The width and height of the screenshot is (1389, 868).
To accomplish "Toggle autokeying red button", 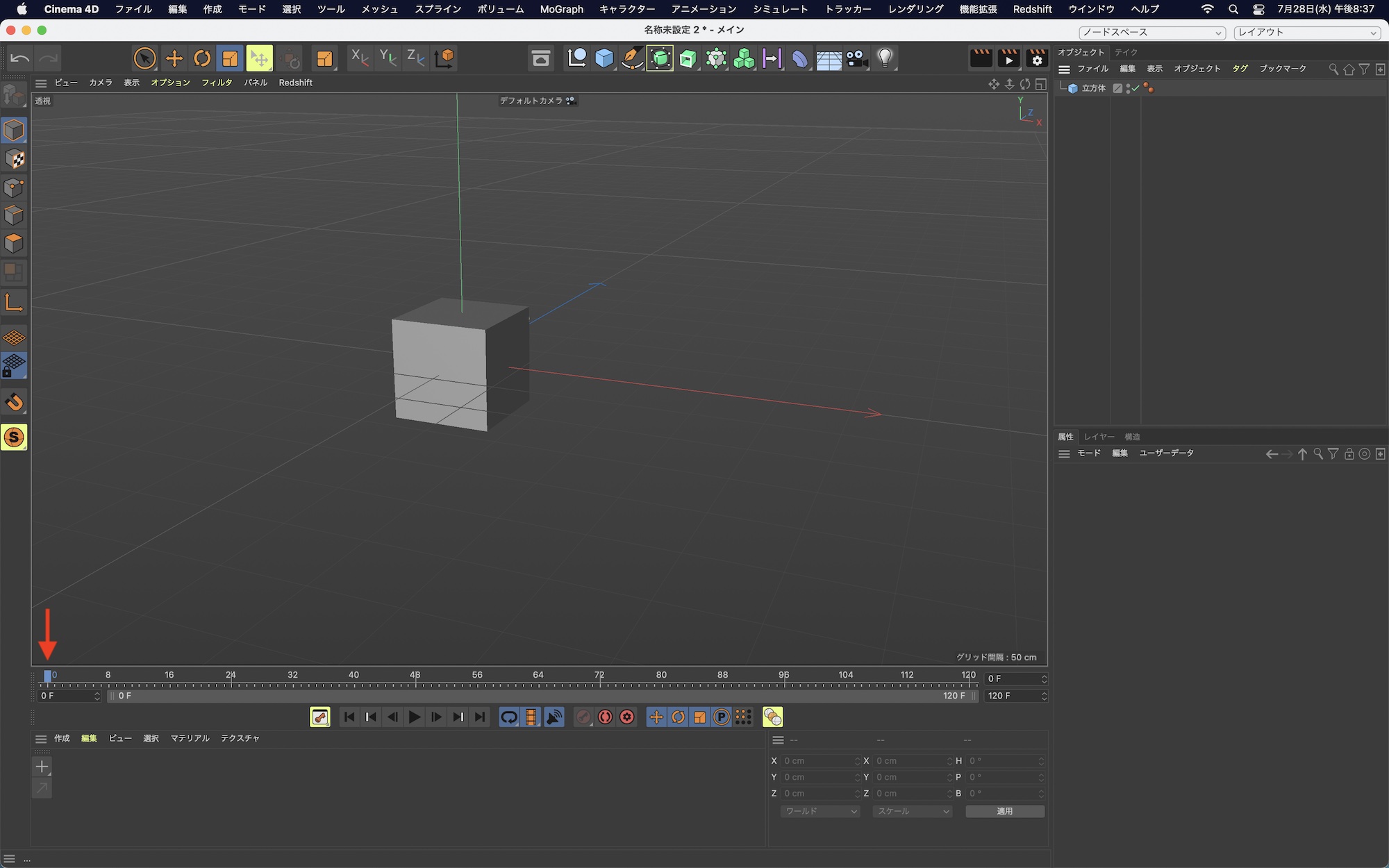I will (x=605, y=717).
